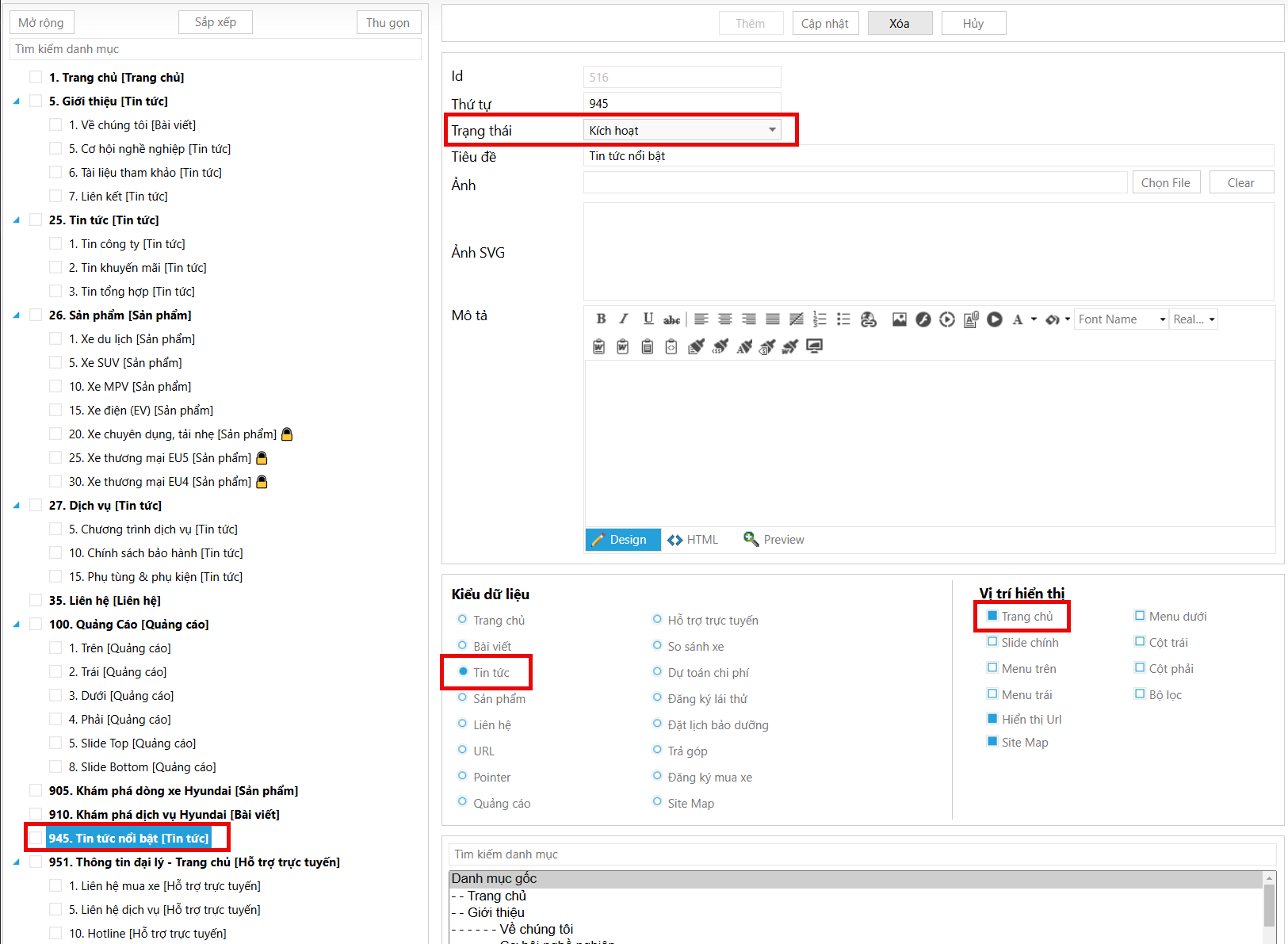
Task: Switch to the HTML editor tab
Action: coord(693,540)
